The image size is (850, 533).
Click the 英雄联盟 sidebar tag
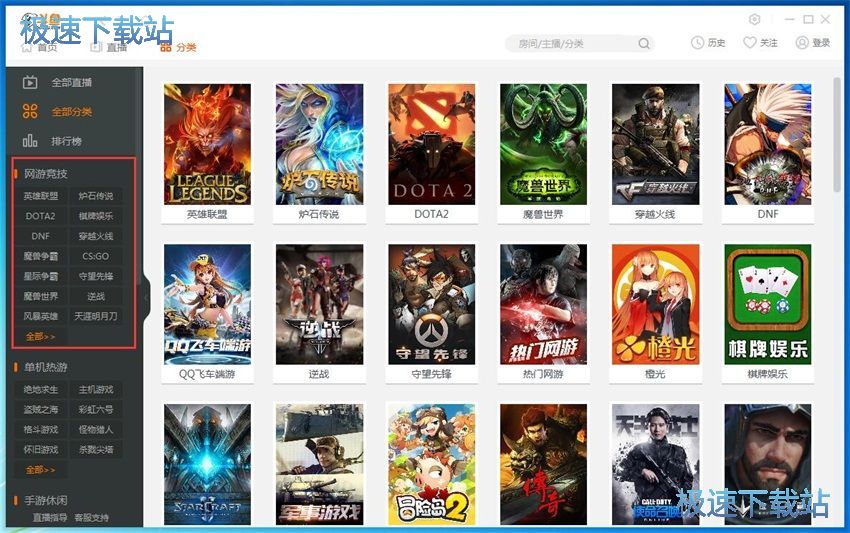pyautogui.click(x=41, y=196)
